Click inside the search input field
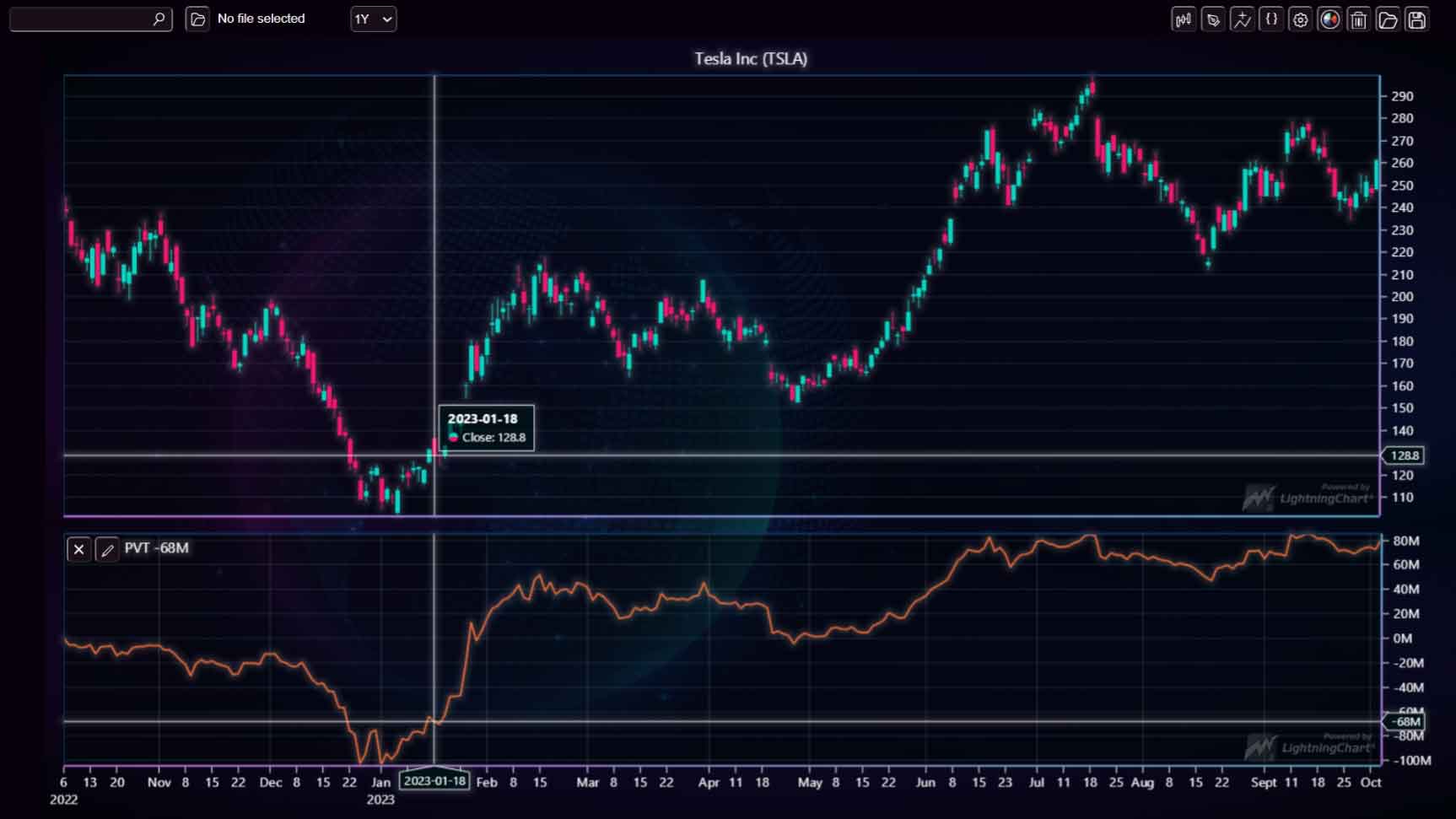This screenshot has height=819, width=1456. tap(80, 19)
